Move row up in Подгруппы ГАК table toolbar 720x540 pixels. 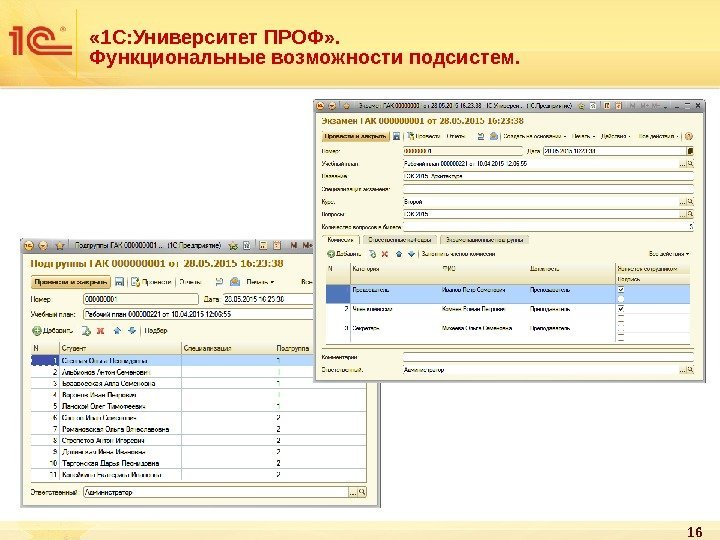click(x=117, y=331)
